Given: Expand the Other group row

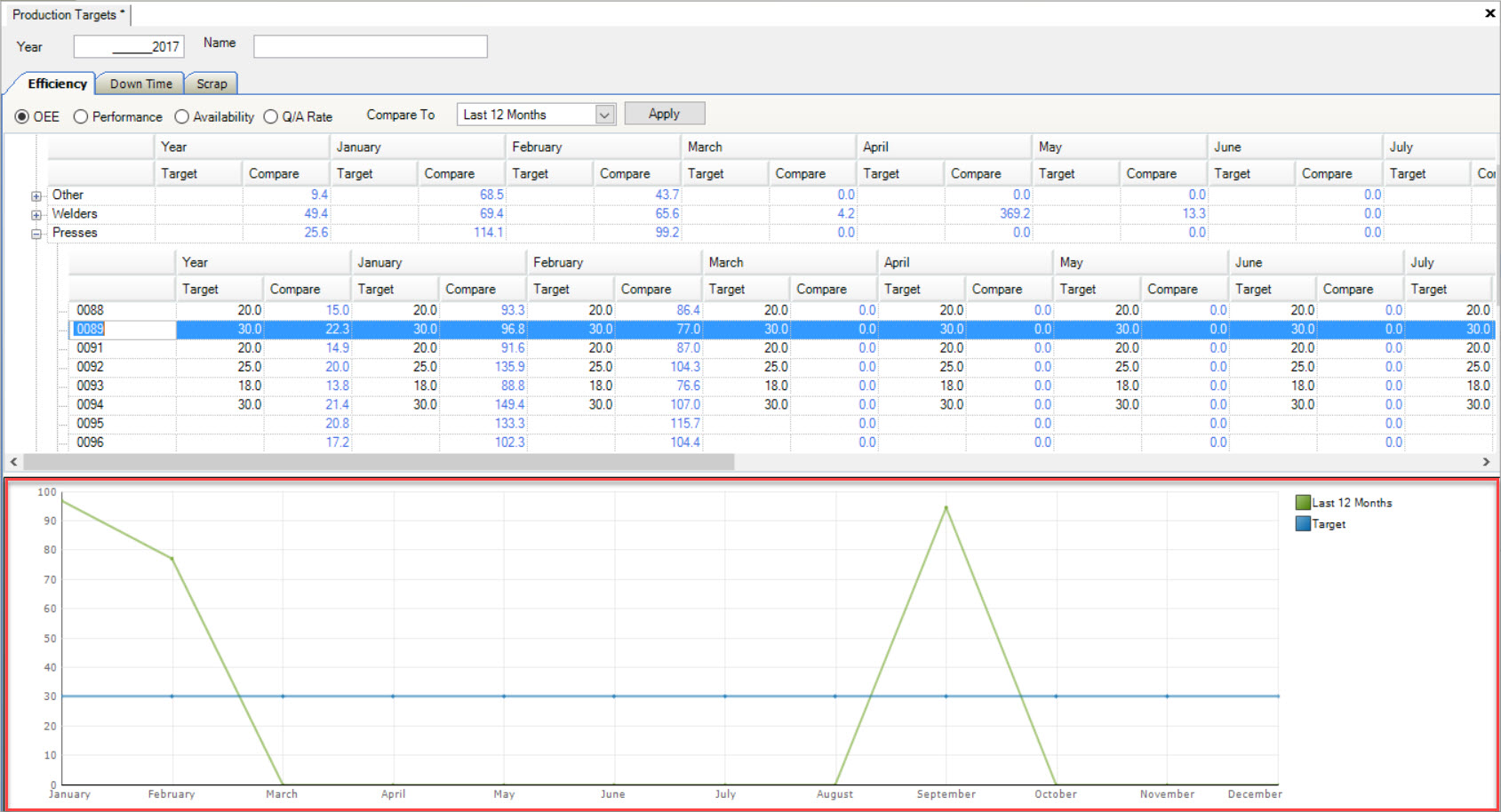Looking at the screenshot, I should click(36, 196).
